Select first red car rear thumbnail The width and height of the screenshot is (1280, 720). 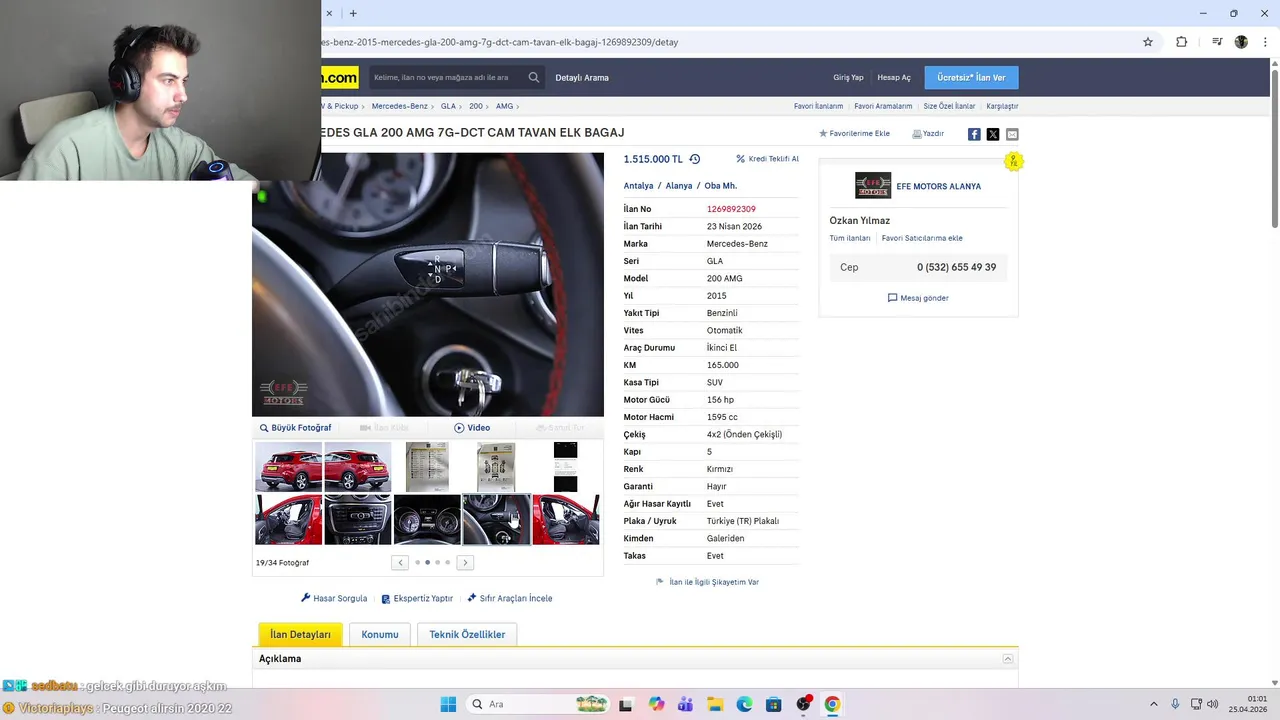(x=289, y=467)
